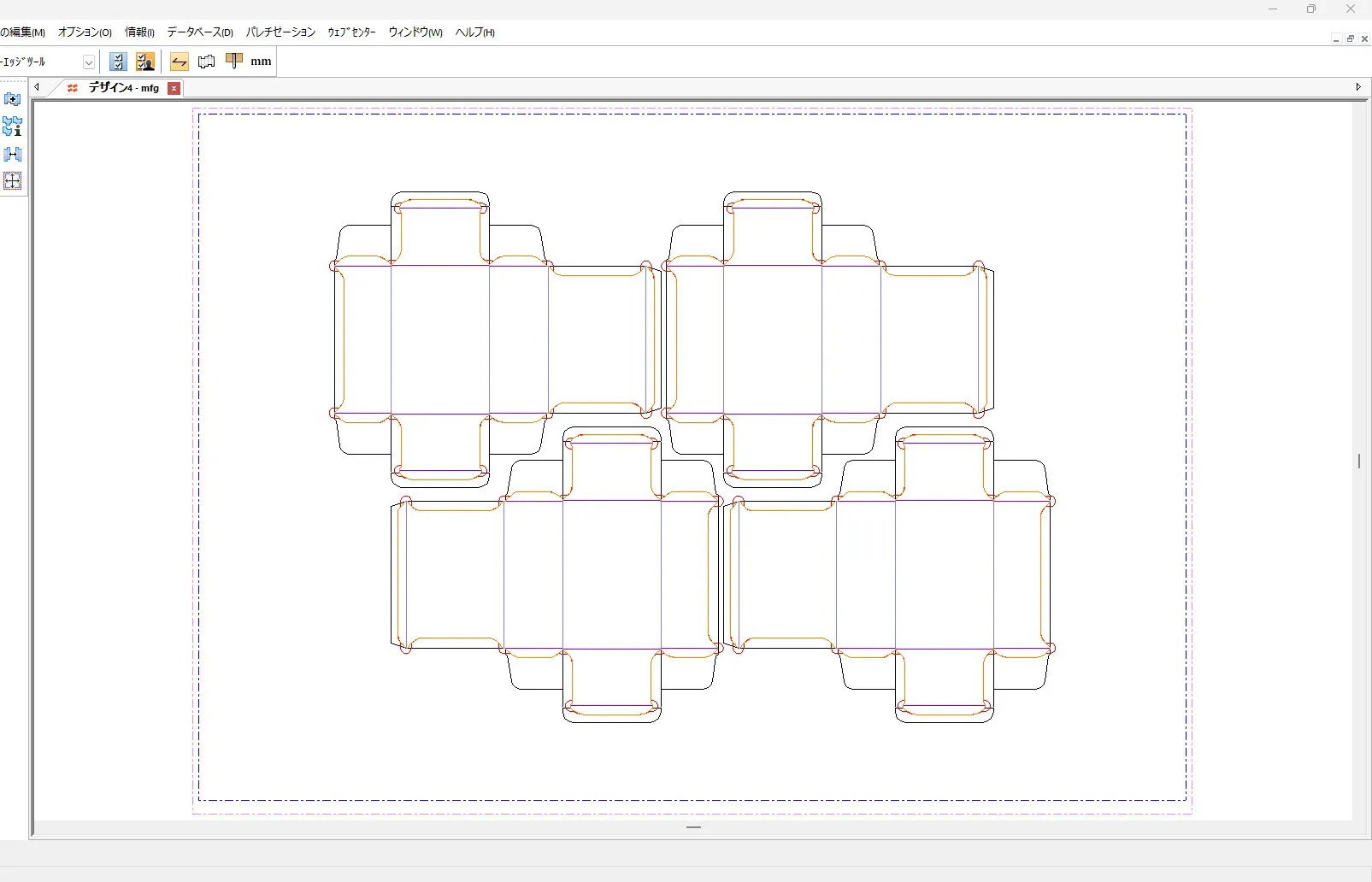Click the design spacing icon with horizontal arrow
Image resolution: width=1372 pixels, height=882 pixels.
[13, 155]
